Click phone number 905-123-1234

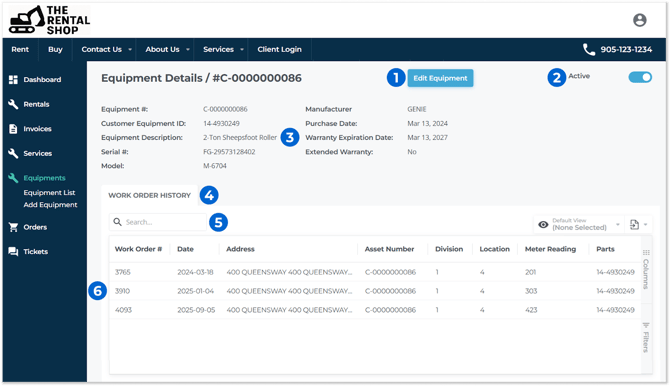626,50
